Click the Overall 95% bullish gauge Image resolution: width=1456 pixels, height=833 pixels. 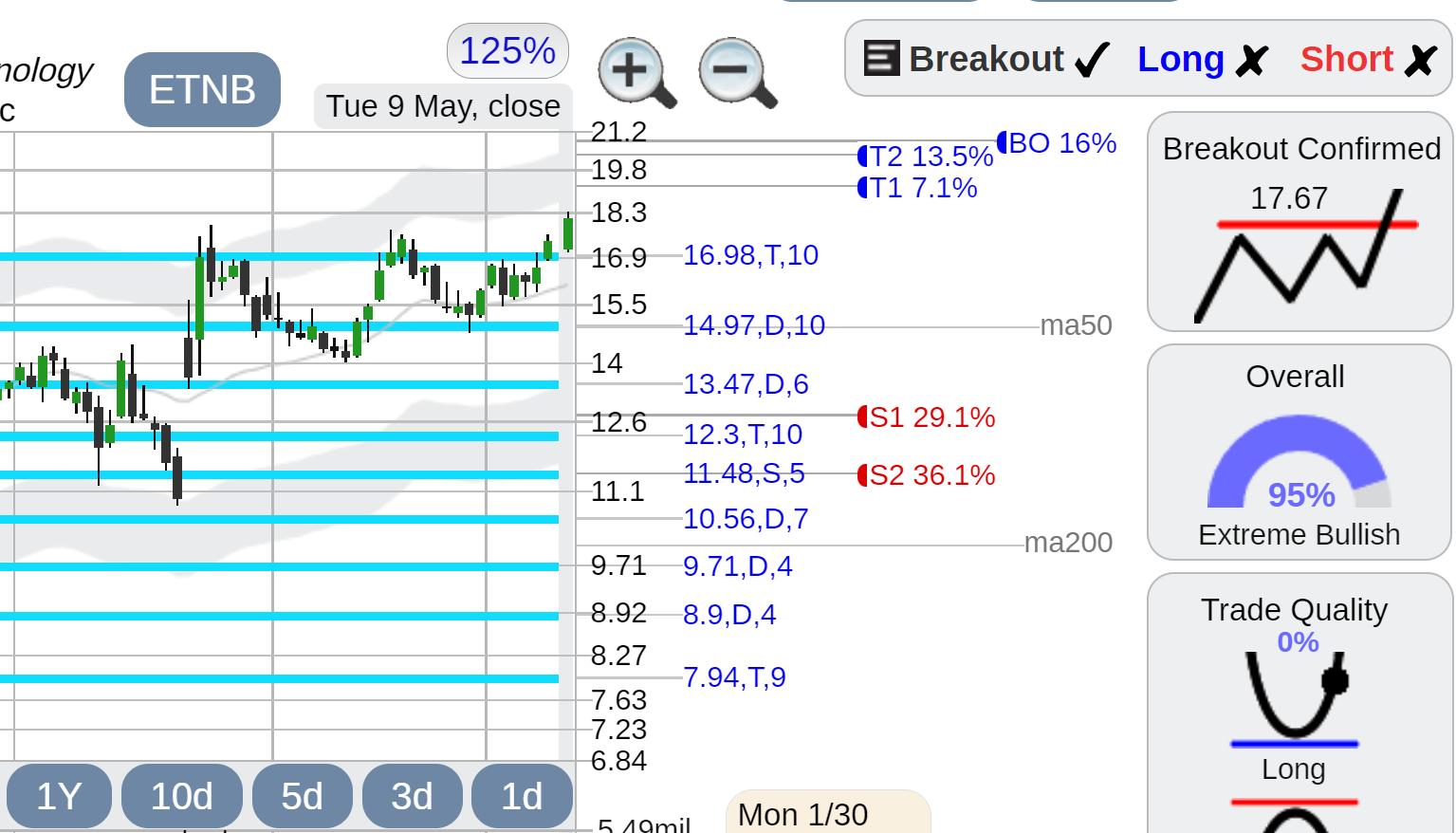pyautogui.click(x=1299, y=462)
